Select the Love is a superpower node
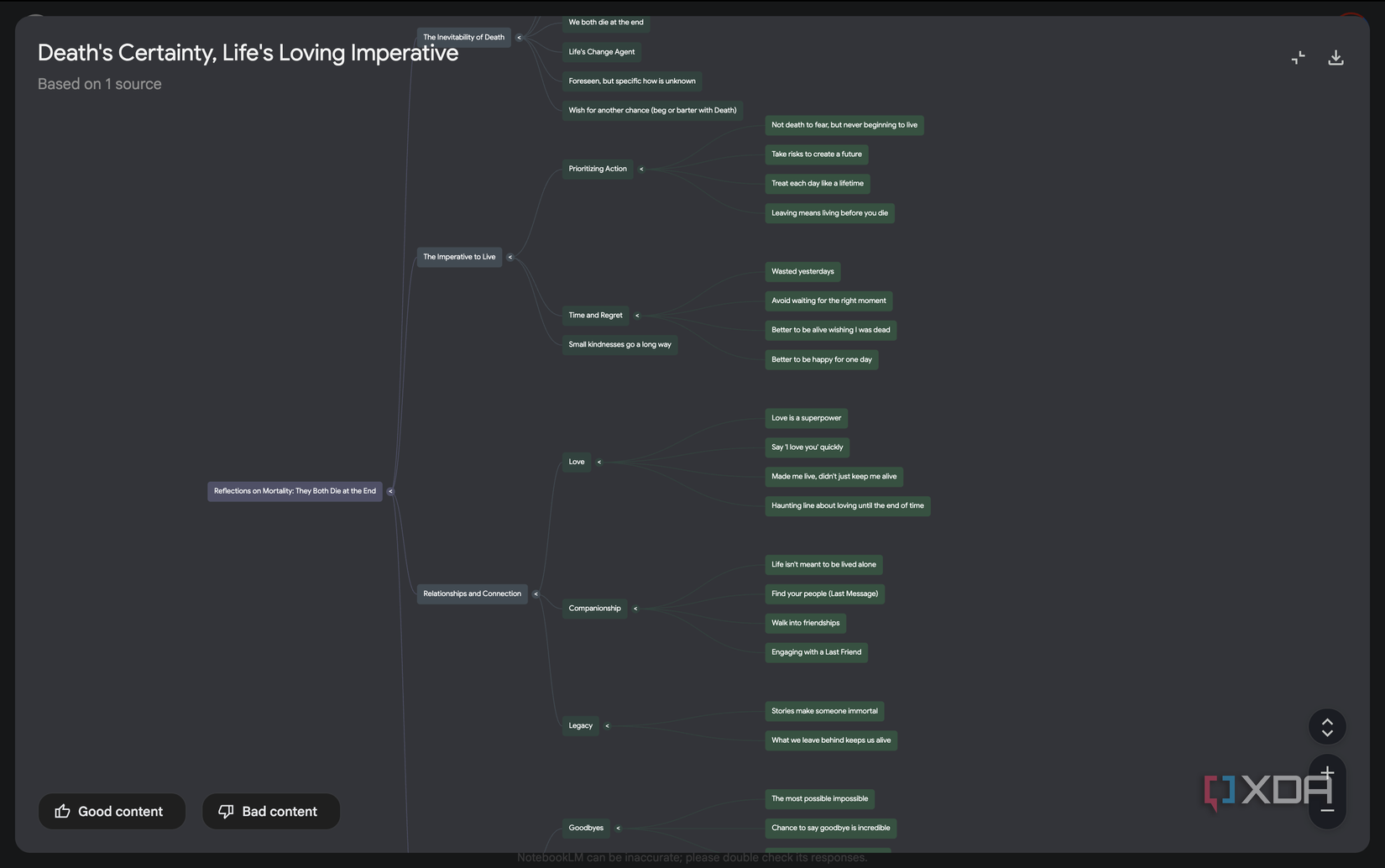This screenshot has width=1385, height=868. 806,417
